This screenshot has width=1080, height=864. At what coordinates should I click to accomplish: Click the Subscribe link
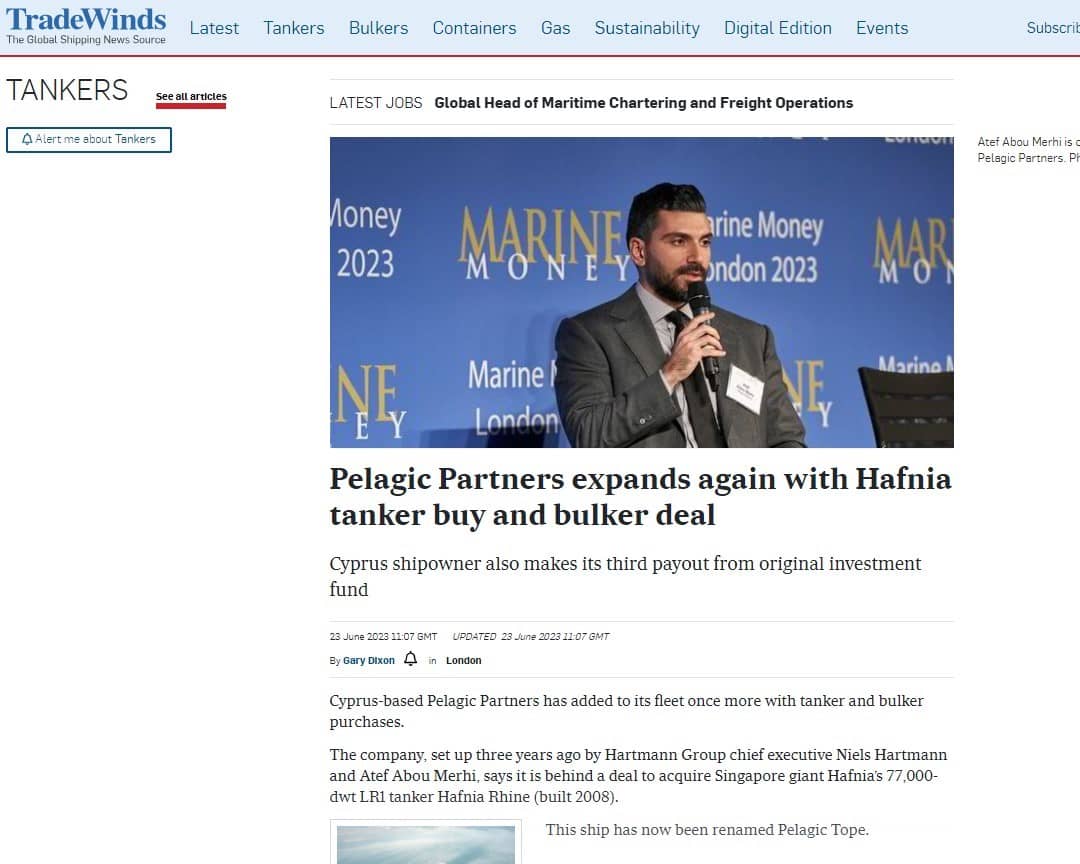[x=1053, y=28]
